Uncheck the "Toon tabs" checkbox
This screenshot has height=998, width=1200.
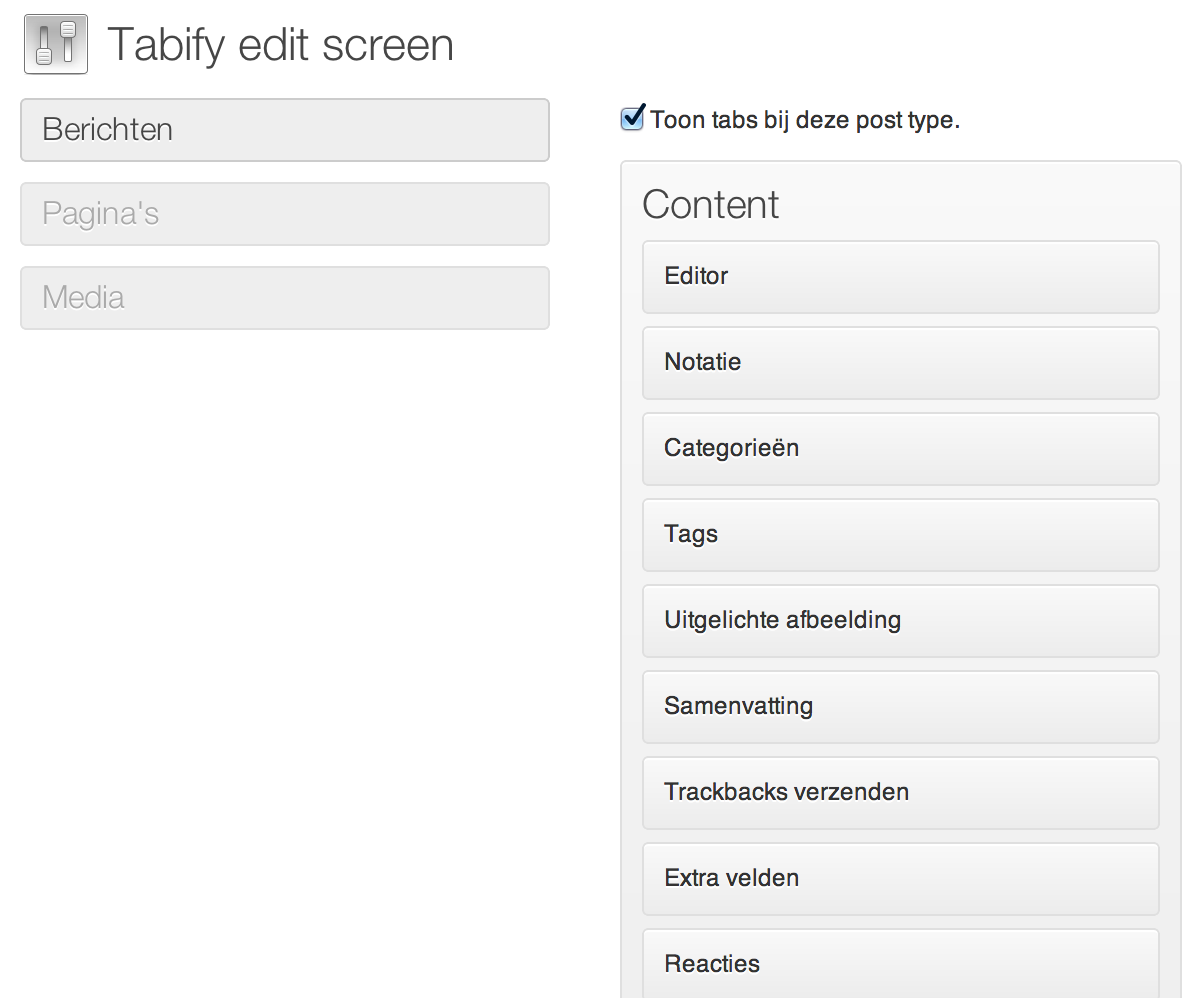(x=632, y=119)
